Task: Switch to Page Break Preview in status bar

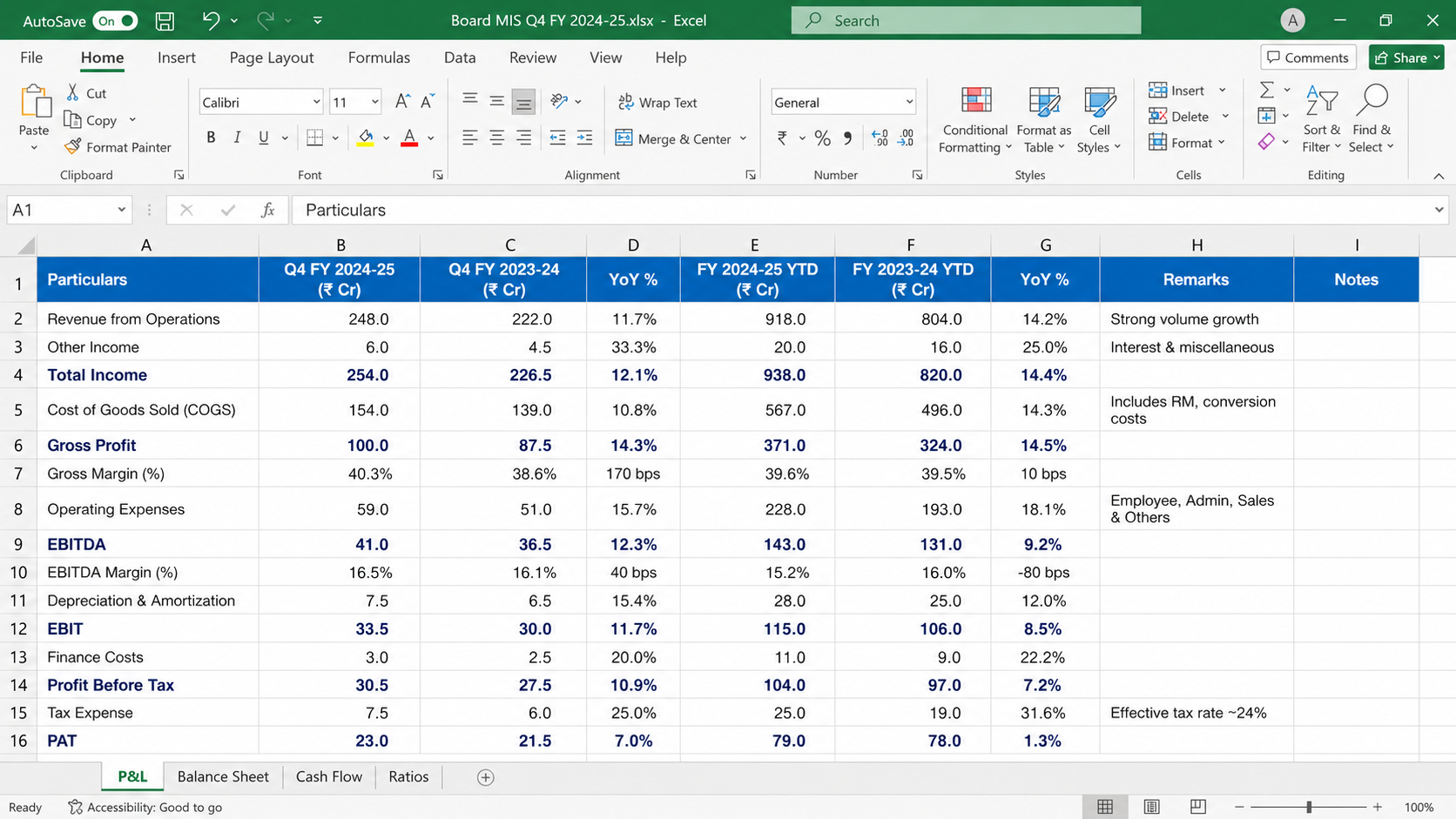Action: point(1198,807)
